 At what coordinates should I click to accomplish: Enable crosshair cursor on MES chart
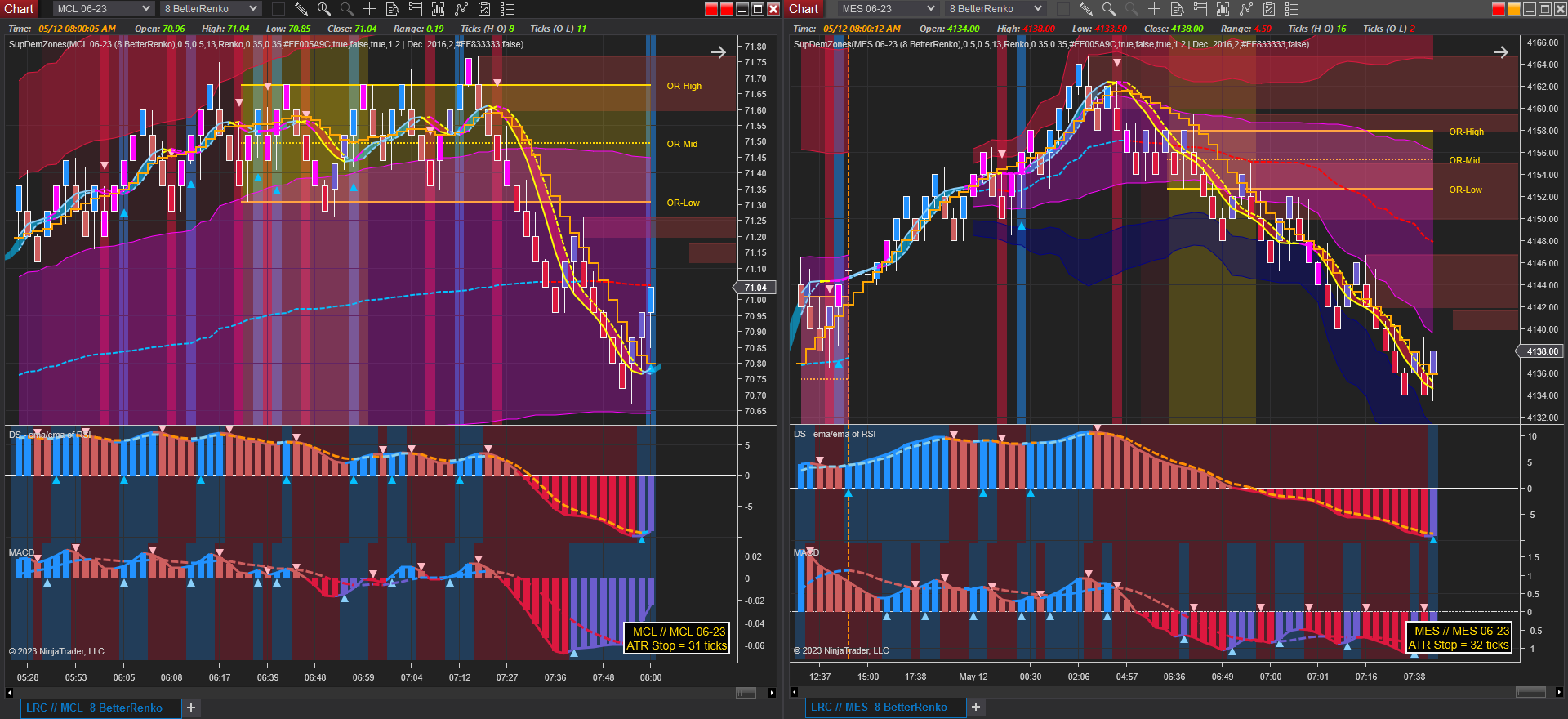point(1154,9)
